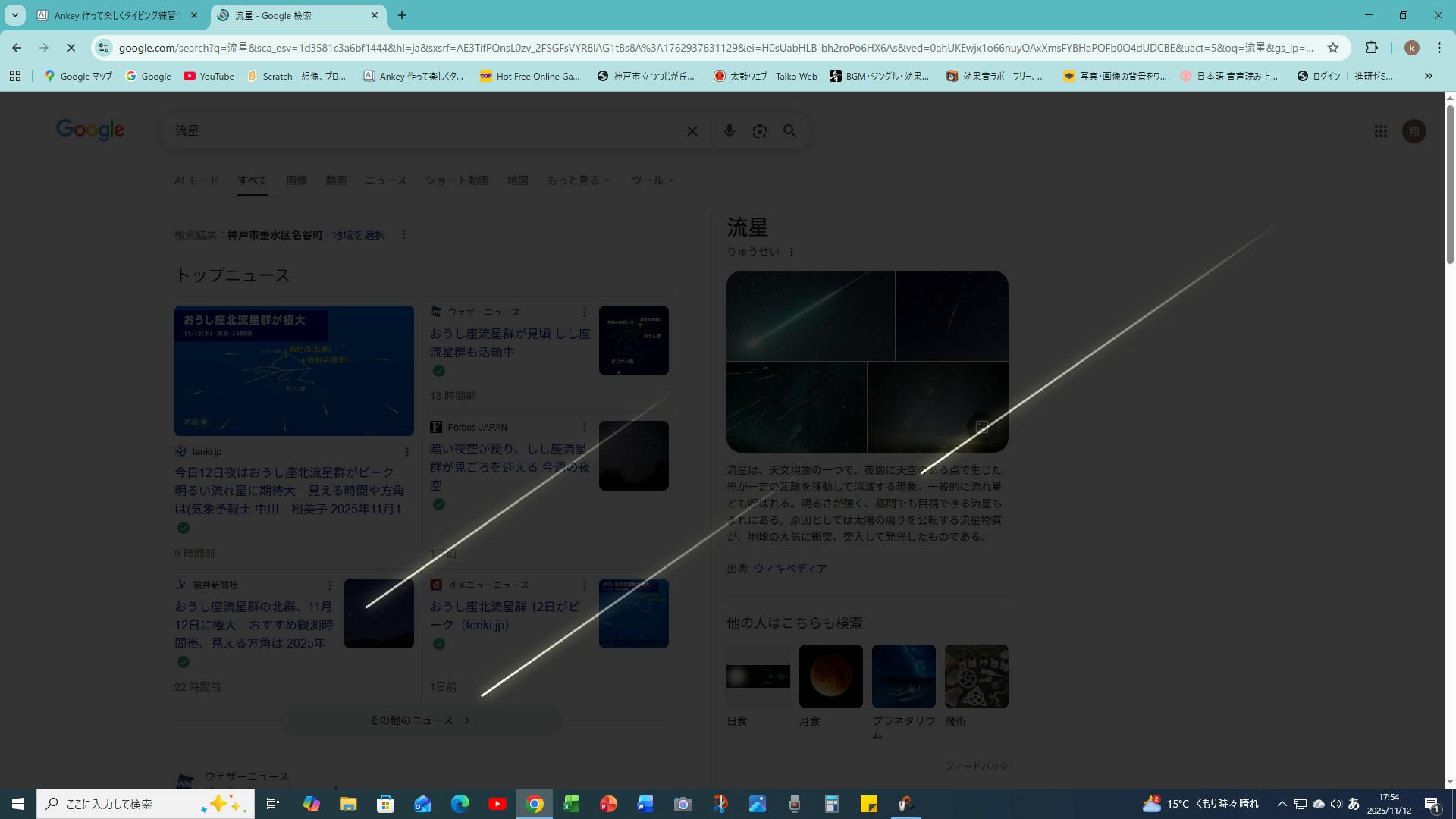
Task: Click the voice search microphone icon
Action: pos(729,131)
